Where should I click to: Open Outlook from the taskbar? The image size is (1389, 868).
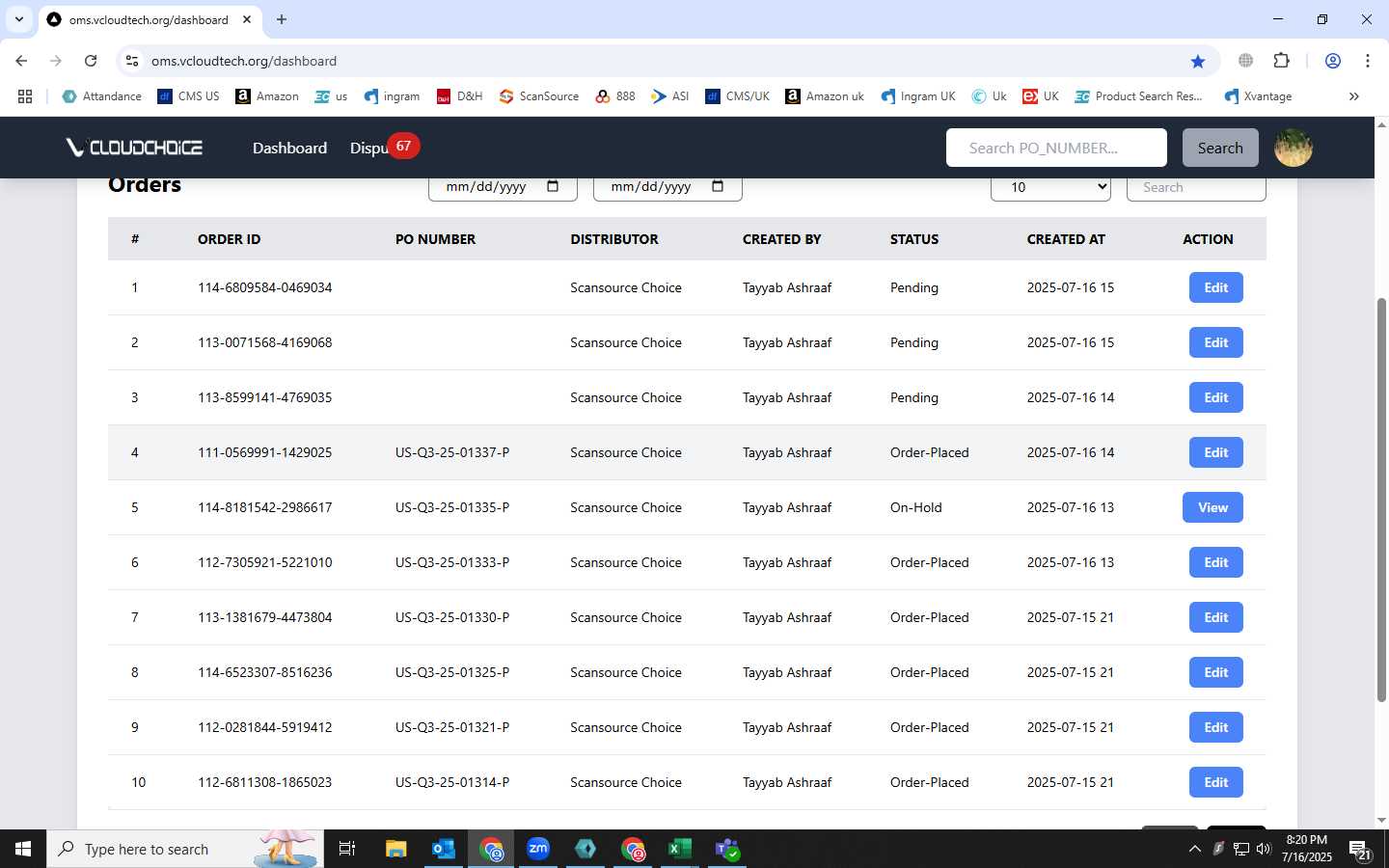(443, 849)
